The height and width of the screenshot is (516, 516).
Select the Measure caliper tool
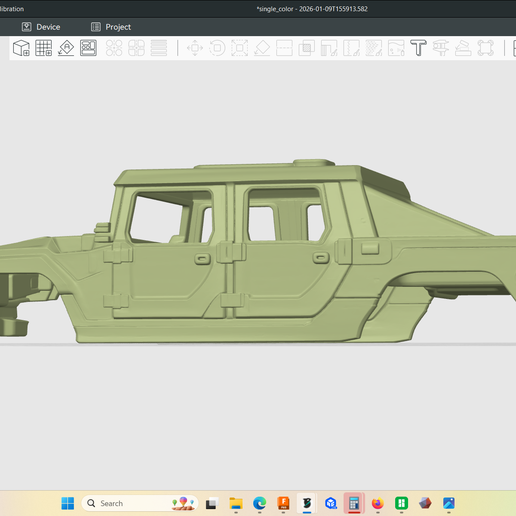click(441, 48)
